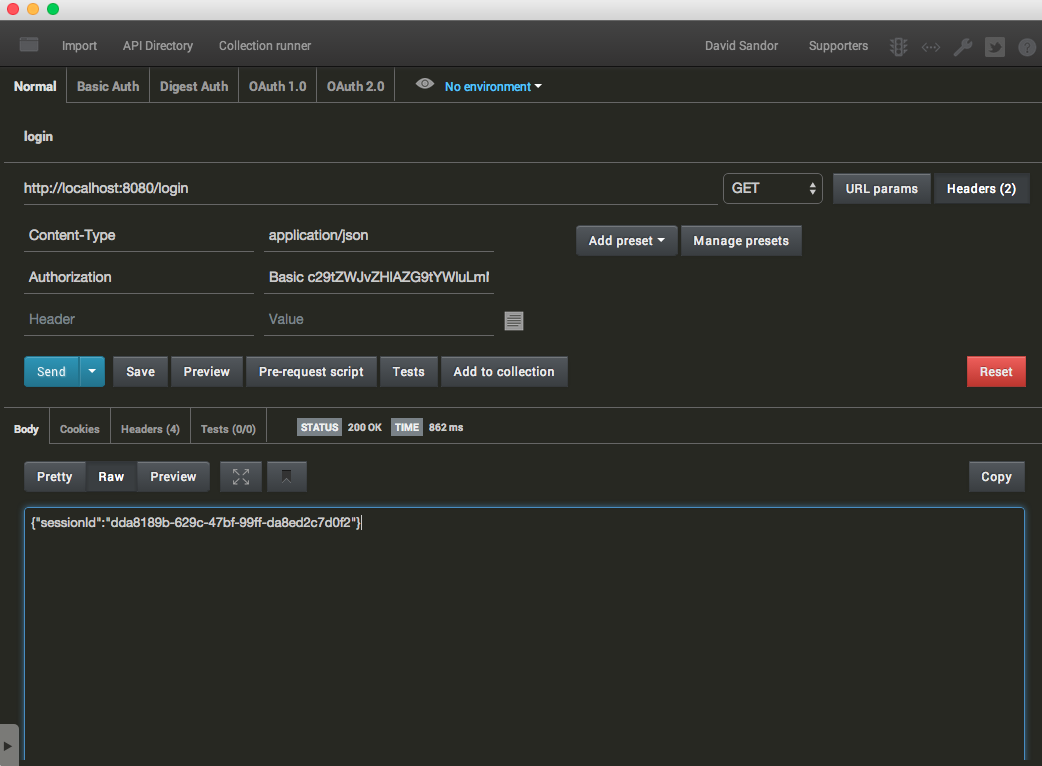Save the request

(140, 371)
